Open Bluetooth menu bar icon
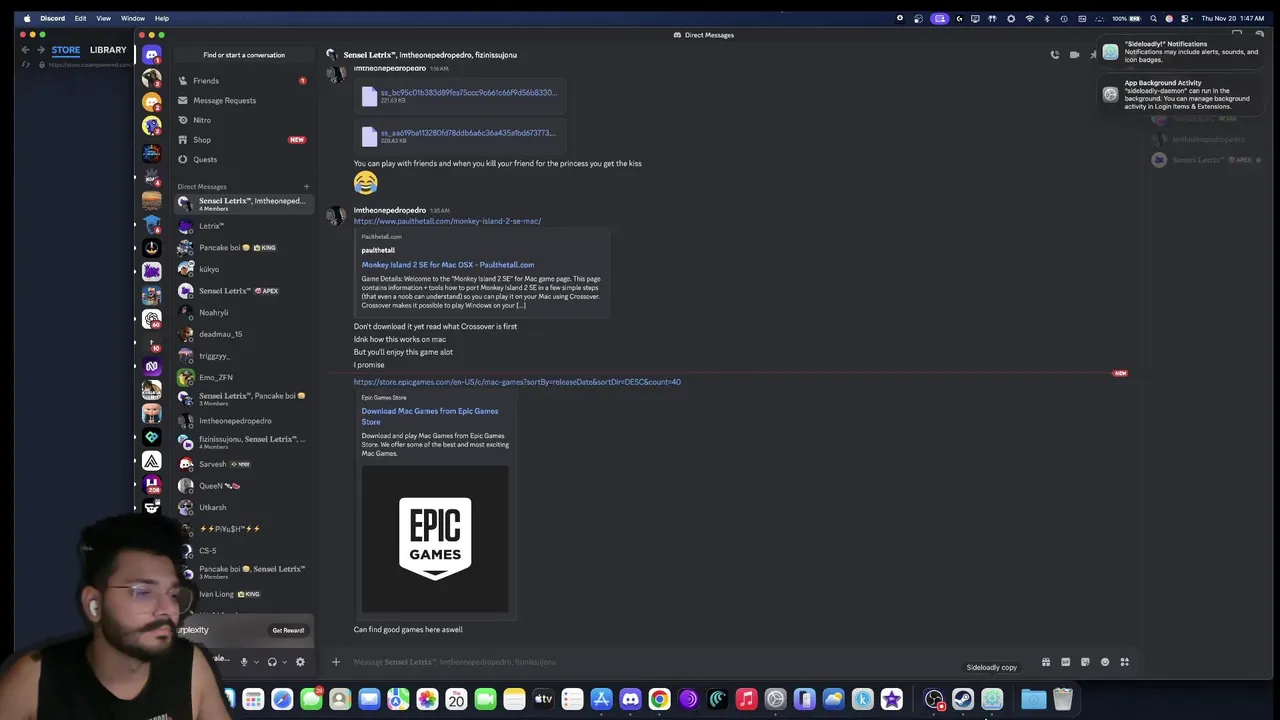 point(1047,18)
